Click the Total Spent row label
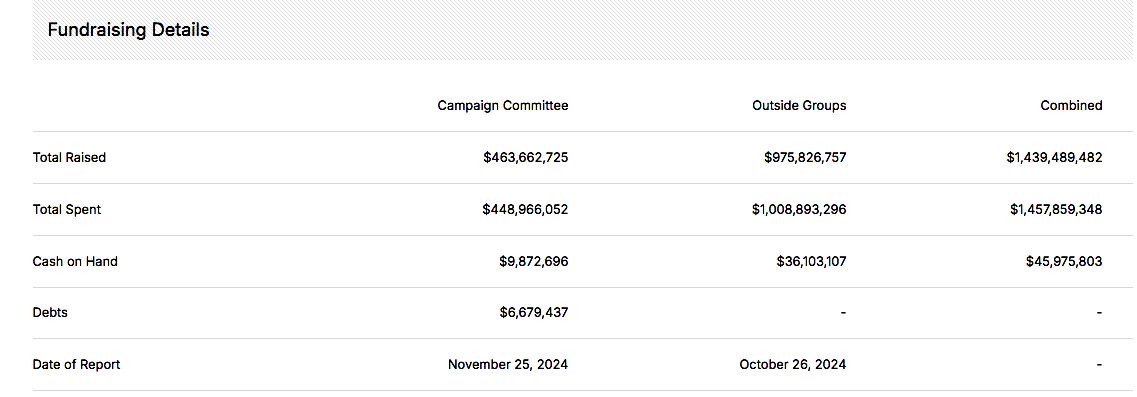The image size is (1137, 397). click(67, 210)
